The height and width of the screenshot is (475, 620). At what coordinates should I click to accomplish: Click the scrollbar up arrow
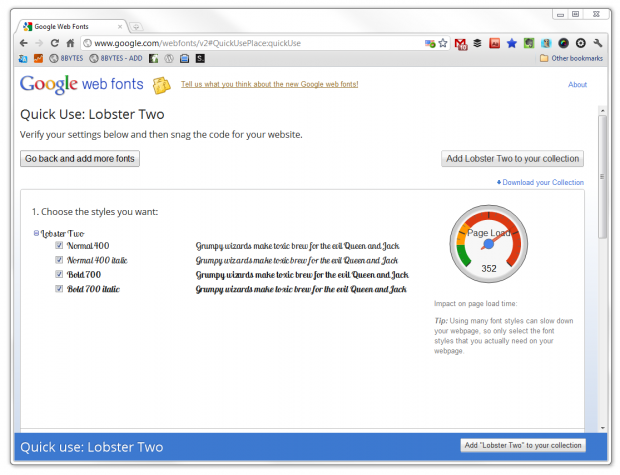pyautogui.click(x=602, y=110)
